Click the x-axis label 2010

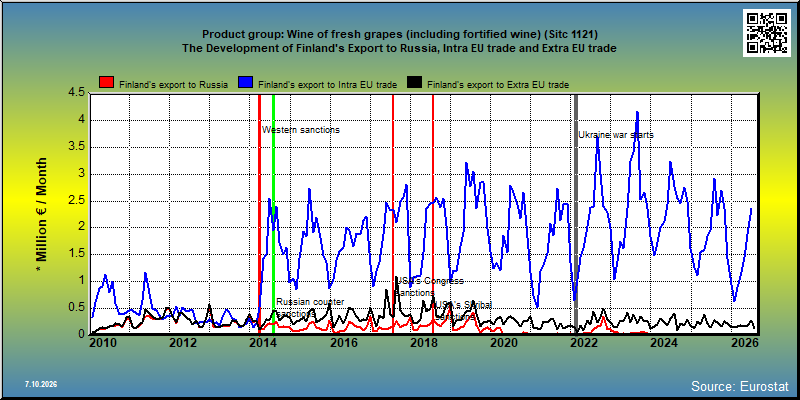(103, 341)
